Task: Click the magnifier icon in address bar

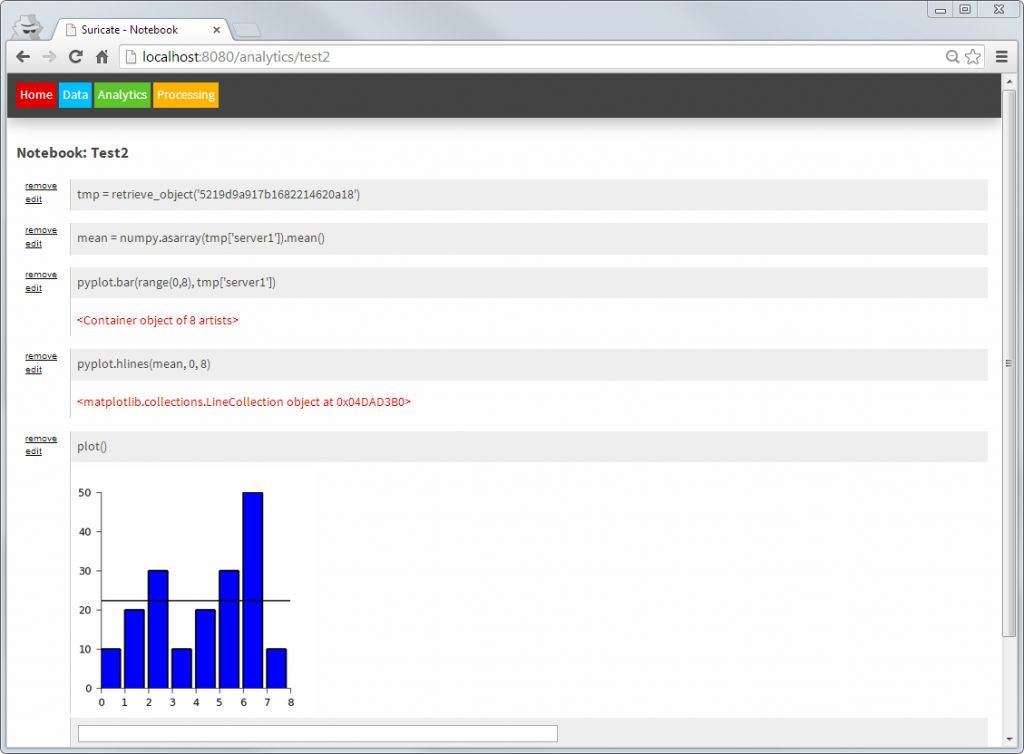Action: (x=952, y=57)
